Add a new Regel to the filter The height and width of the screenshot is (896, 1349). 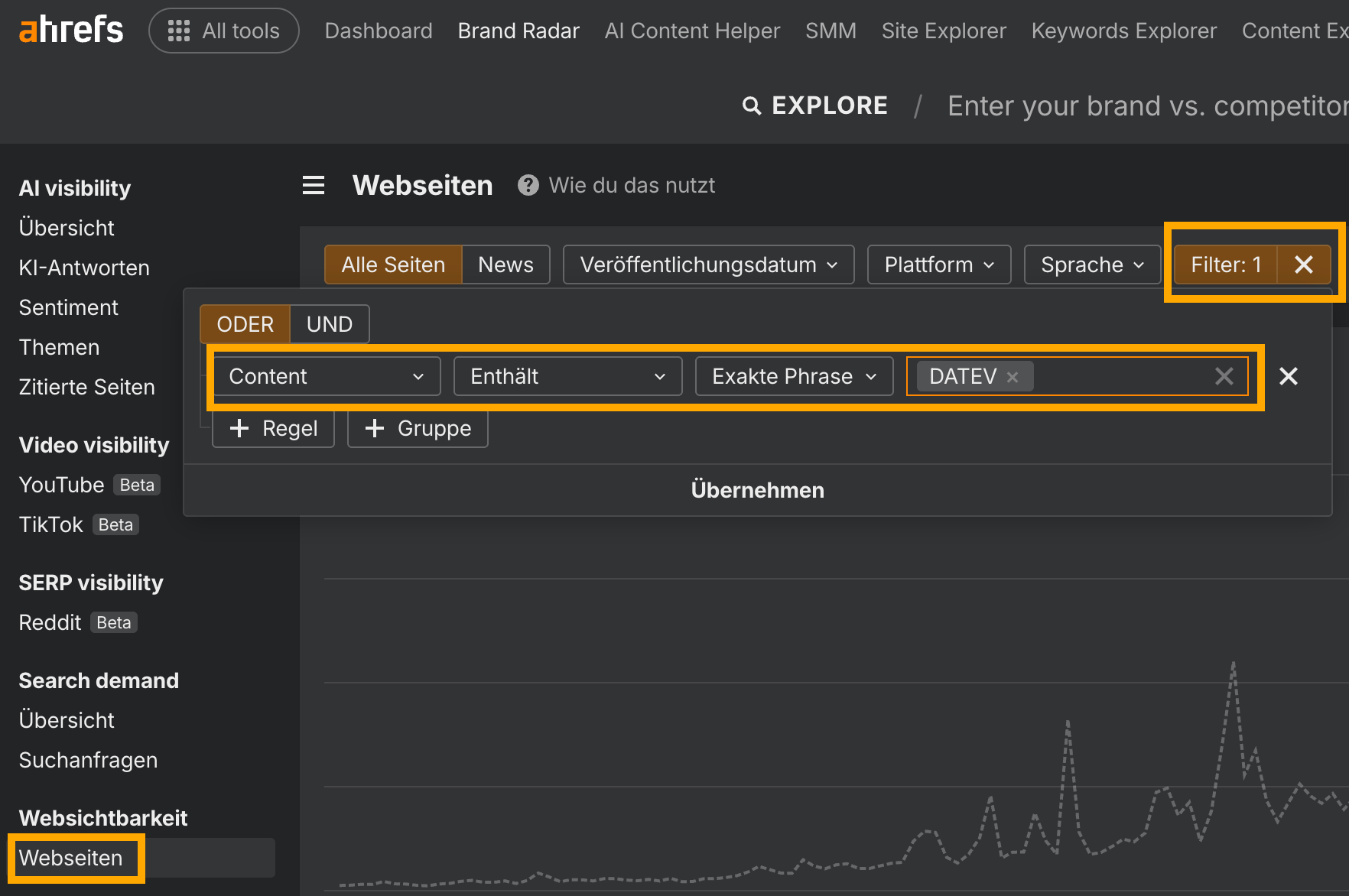click(x=273, y=428)
